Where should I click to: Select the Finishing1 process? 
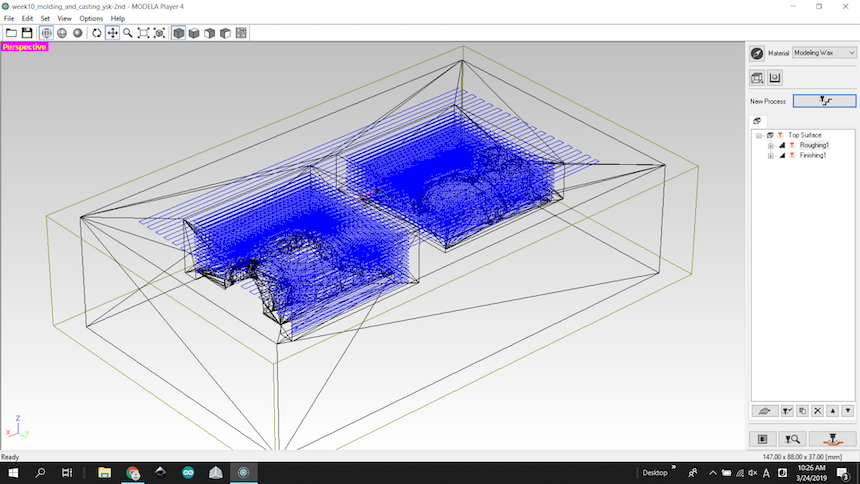click(x=813, y=156)
